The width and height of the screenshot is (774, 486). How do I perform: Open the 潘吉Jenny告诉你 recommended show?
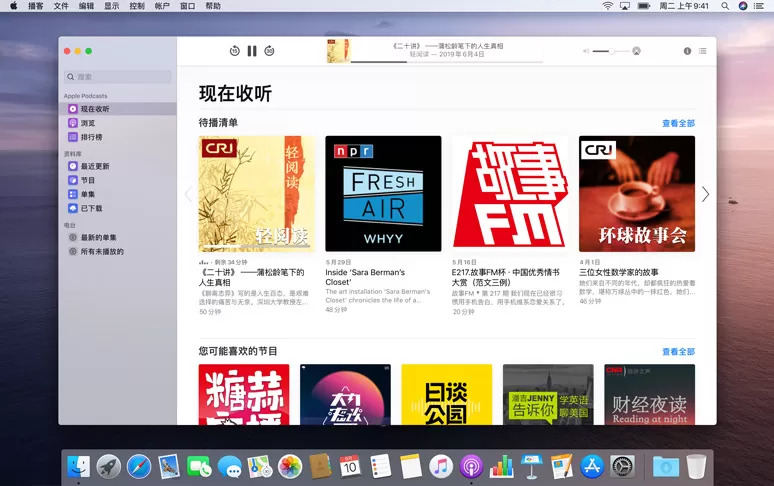point(548,394)
